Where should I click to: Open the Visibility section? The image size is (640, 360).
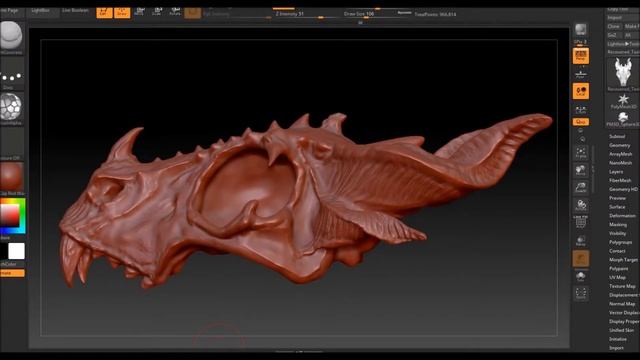click(617, 233)
